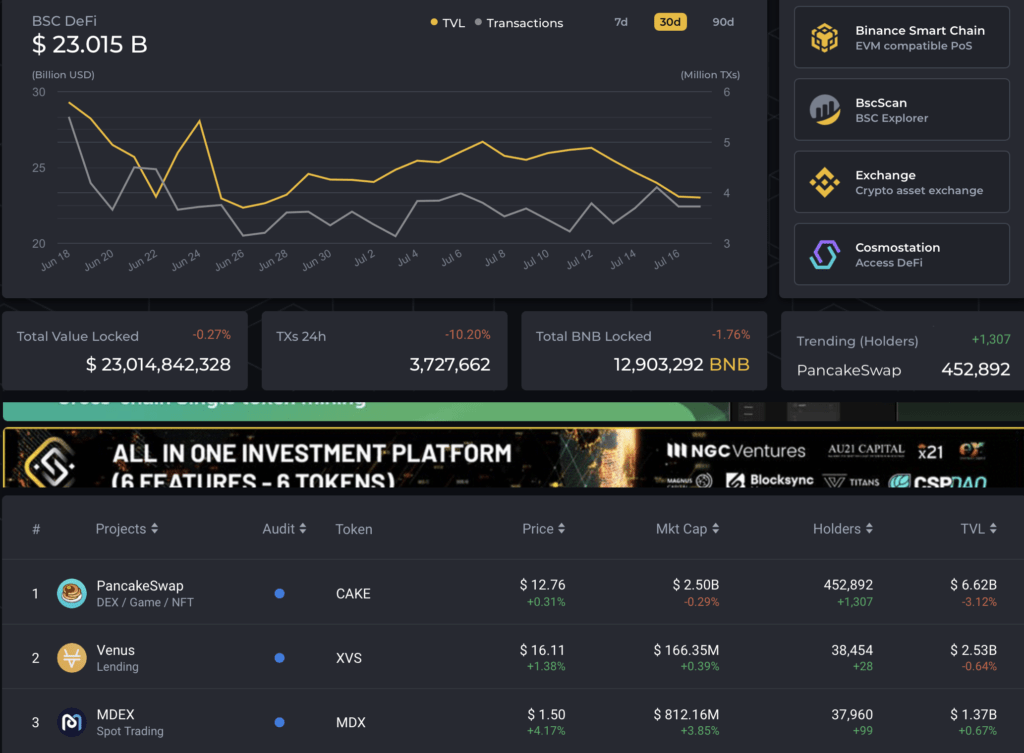Click the PancakeSwap project logo
This screenshot has width=1024, height=753.
tap(72, 593)
